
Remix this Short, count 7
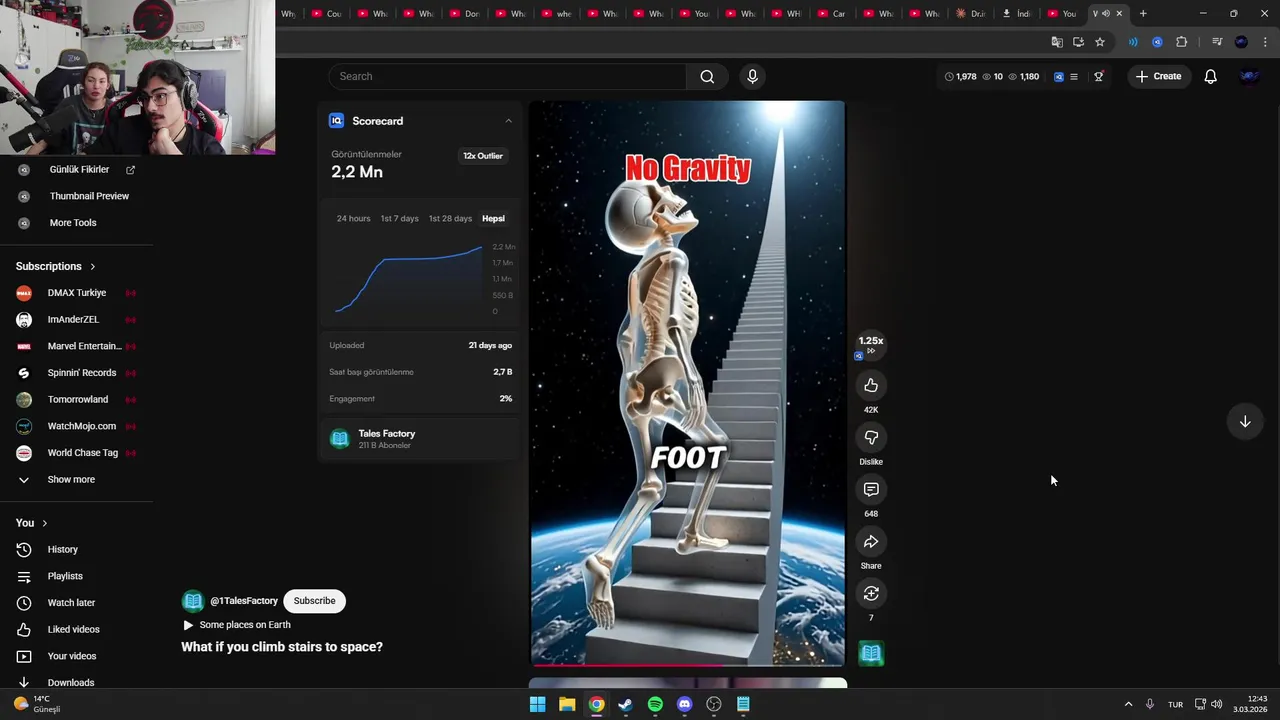871,594
